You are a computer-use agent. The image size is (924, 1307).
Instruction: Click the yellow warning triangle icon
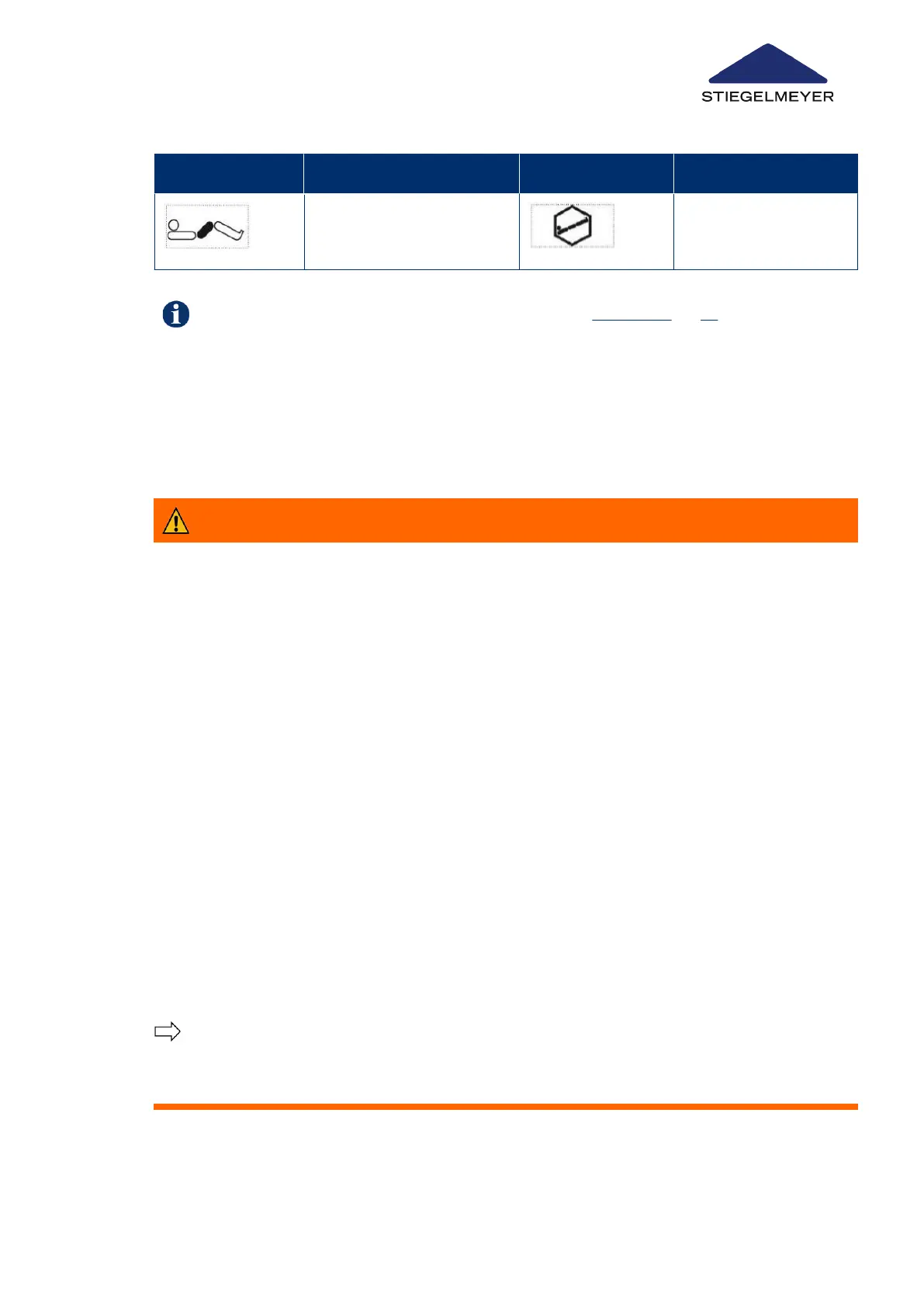click(176, 521)
